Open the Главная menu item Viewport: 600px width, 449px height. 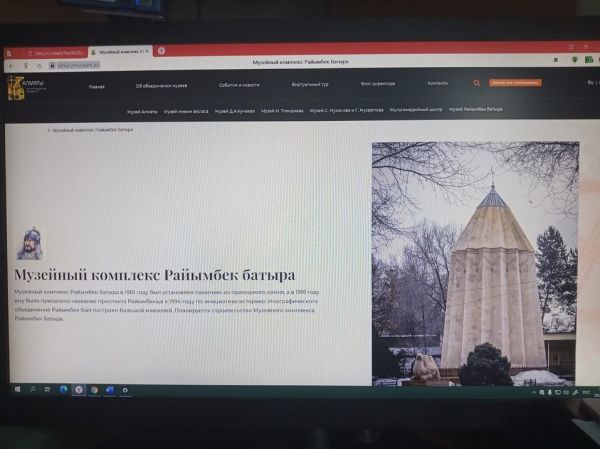(x=96, y=86)
